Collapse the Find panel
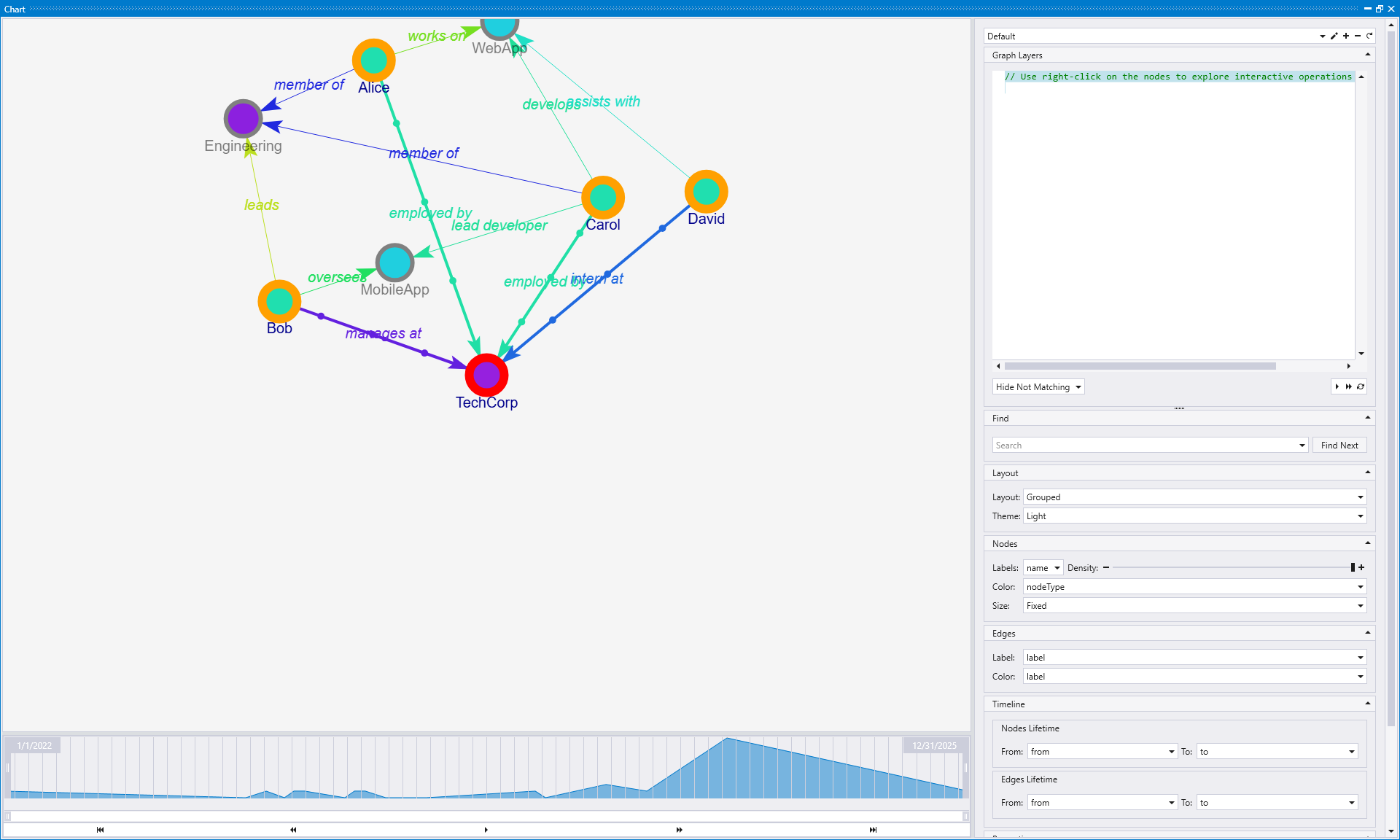The width and height of the screenshot is (1400, 840). click(1369, 417)
